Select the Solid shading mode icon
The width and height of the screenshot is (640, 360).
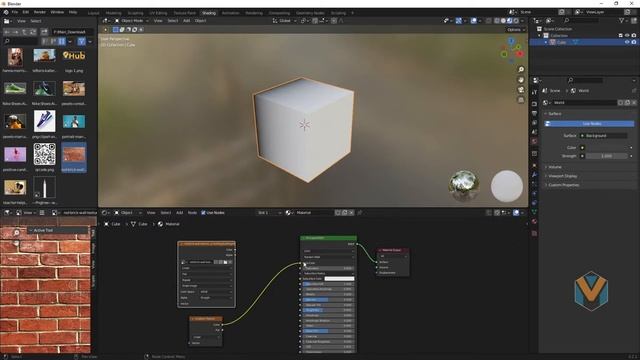(x=503, y=20)
